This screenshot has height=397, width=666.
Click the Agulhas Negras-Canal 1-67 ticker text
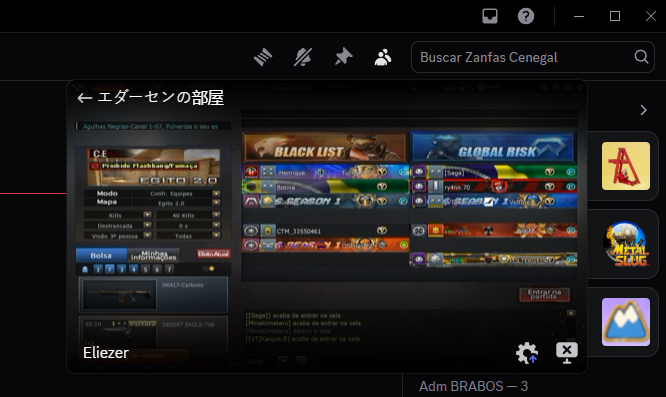[151, 127]
